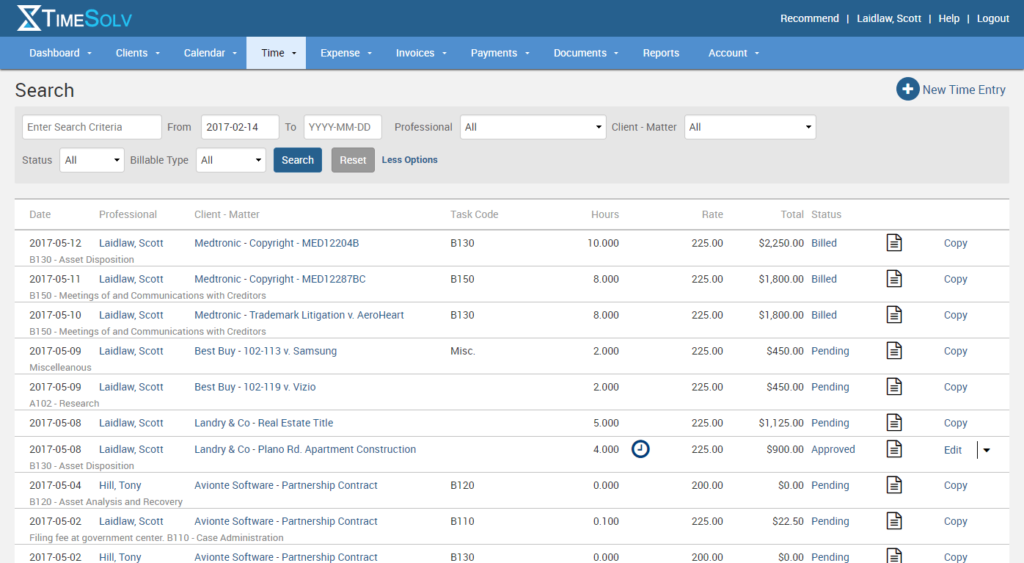Go to the Reports page
This screenshot has height=563, width=1024.
coord(661,53)
